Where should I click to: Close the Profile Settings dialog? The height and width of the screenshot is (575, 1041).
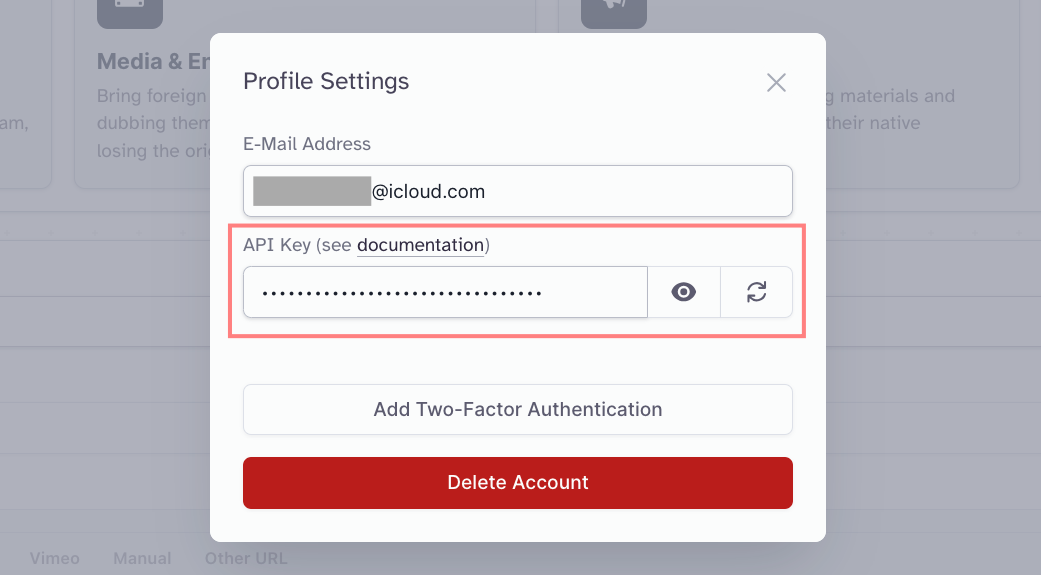click(x=776, y=83)
